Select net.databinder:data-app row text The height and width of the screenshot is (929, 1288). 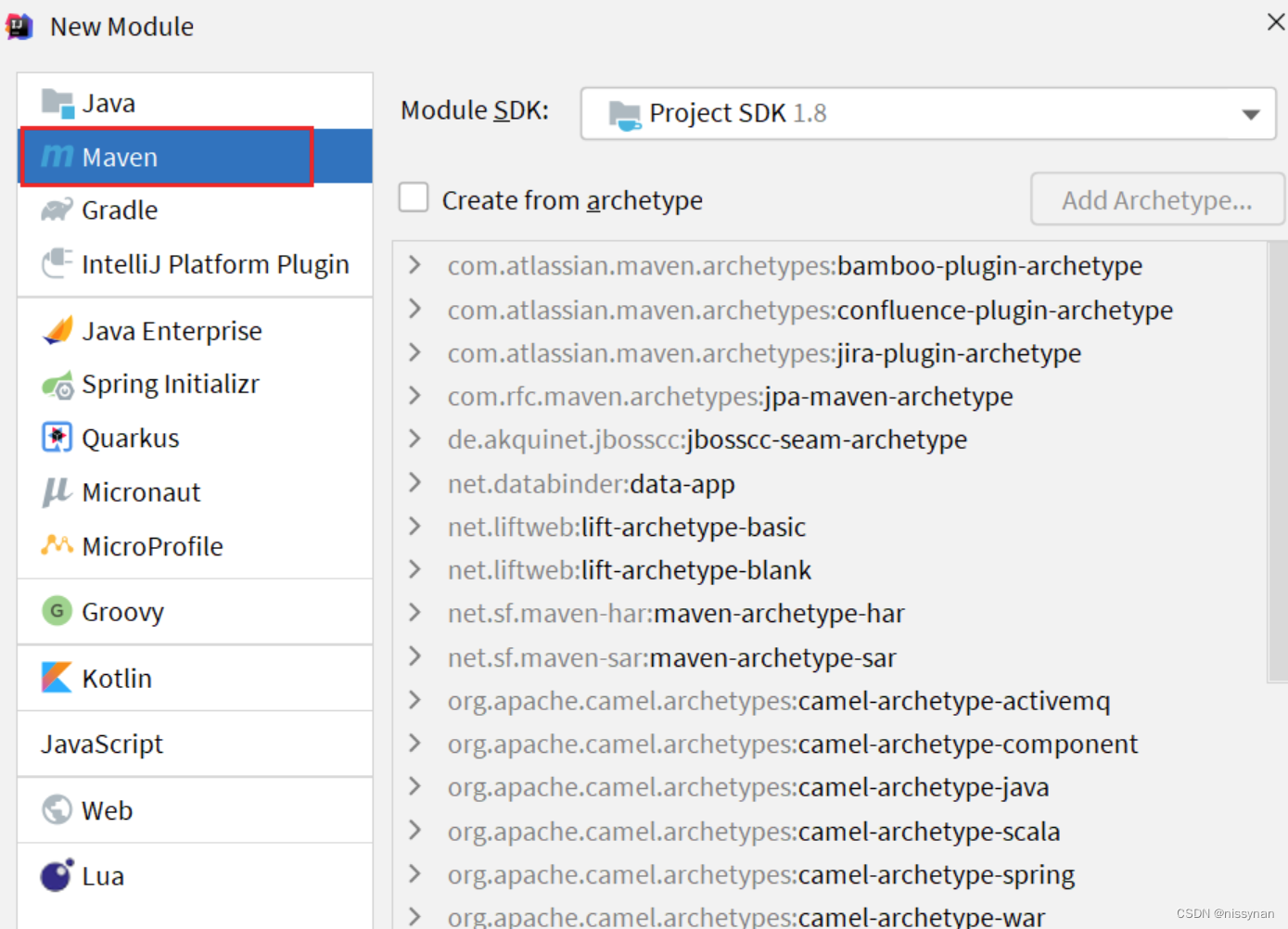[x=591, y=484]
